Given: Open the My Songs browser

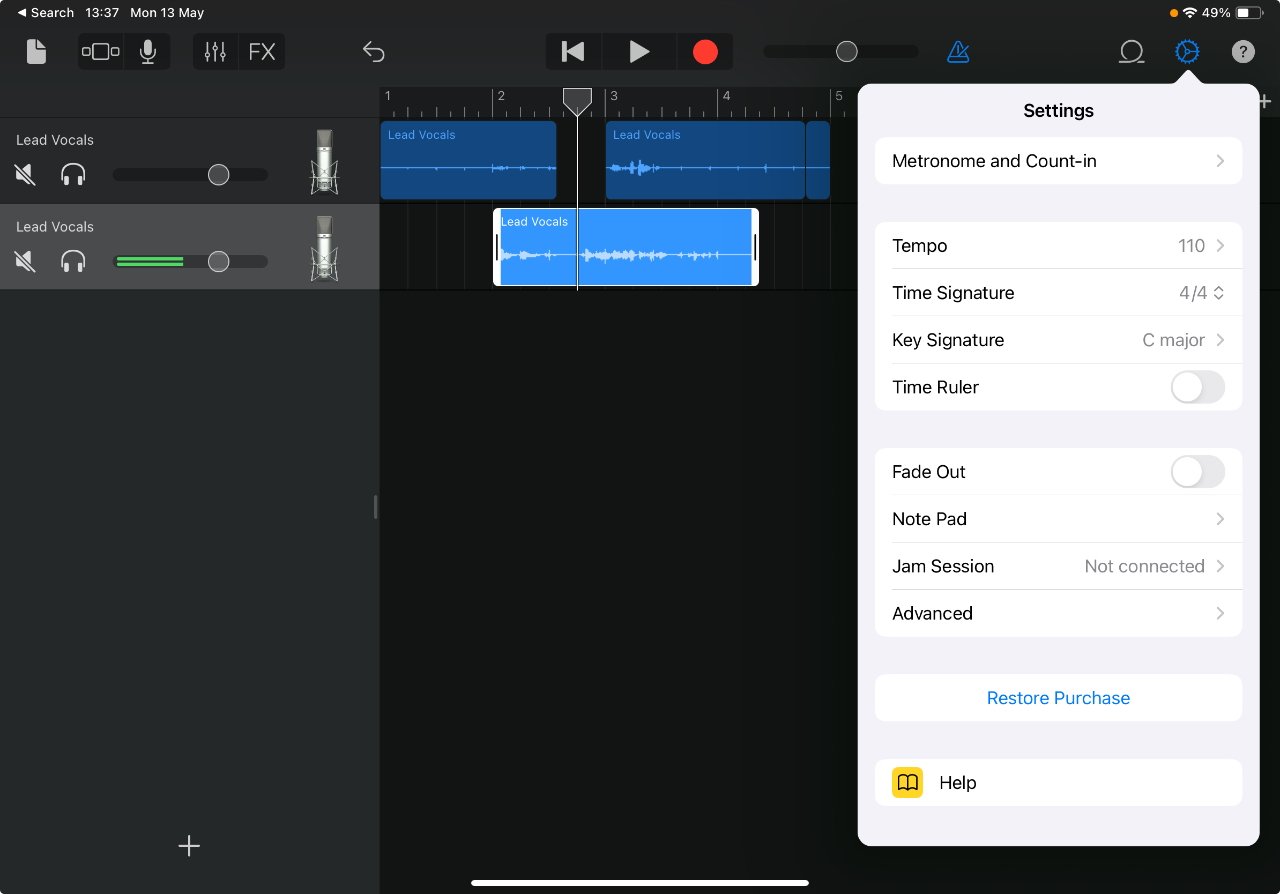Looking at the screenshot, I should [x=36, y=51].
